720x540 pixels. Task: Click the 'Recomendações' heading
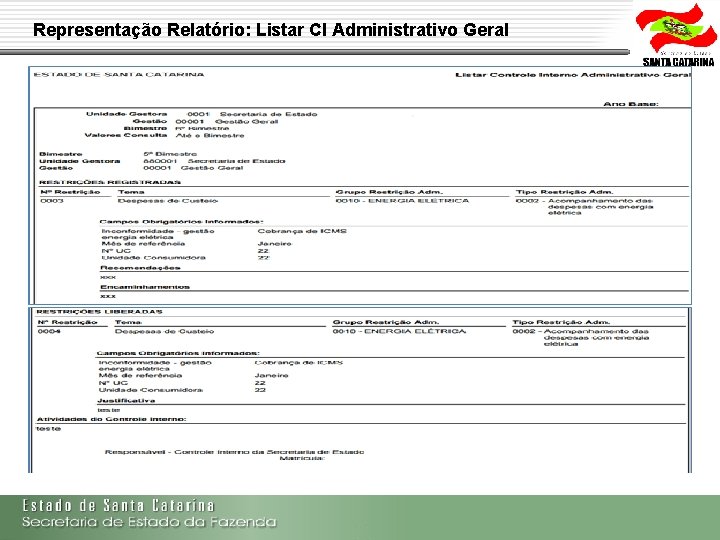140,268
